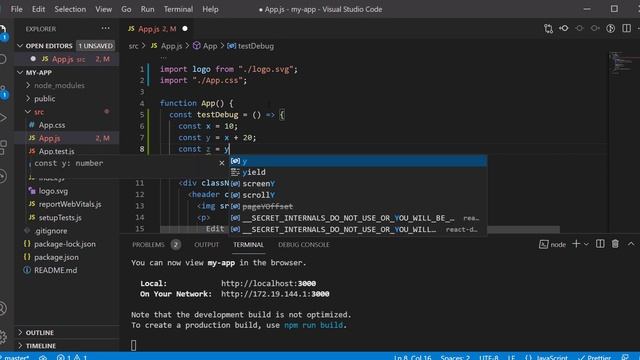This screenshot has height=360, width=640.
Task: Click the code minimap preview
Action: click(621, 63)
